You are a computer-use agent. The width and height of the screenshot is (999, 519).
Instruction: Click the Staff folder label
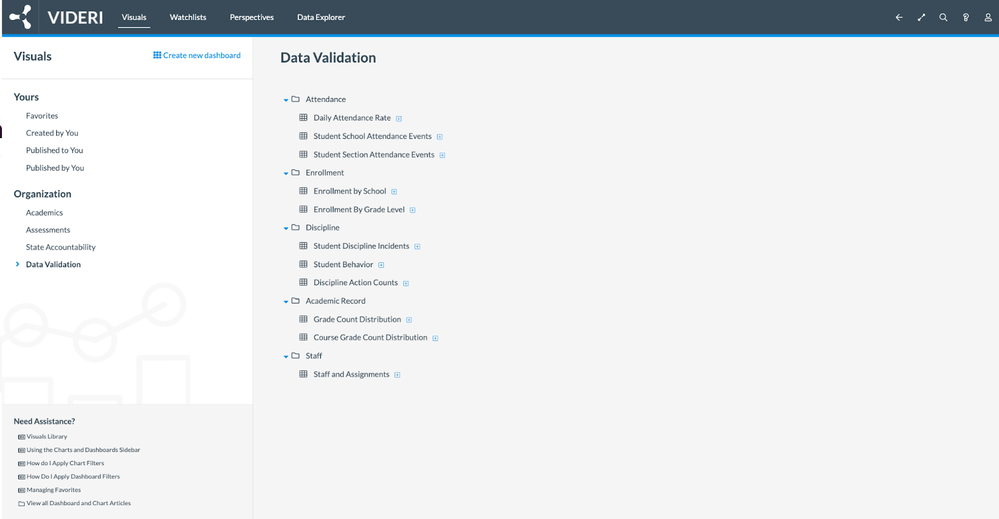click(313, 356)
